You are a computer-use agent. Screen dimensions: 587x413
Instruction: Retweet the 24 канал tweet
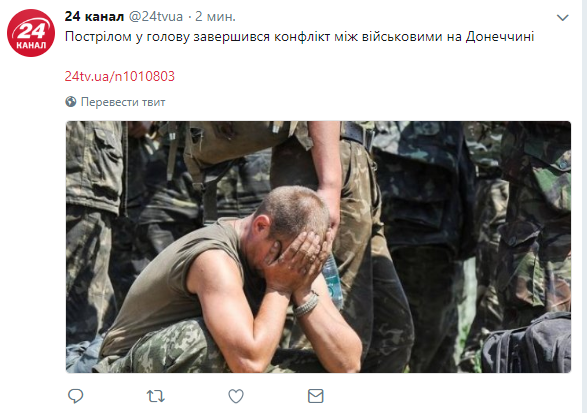click(x=156, y=396)
